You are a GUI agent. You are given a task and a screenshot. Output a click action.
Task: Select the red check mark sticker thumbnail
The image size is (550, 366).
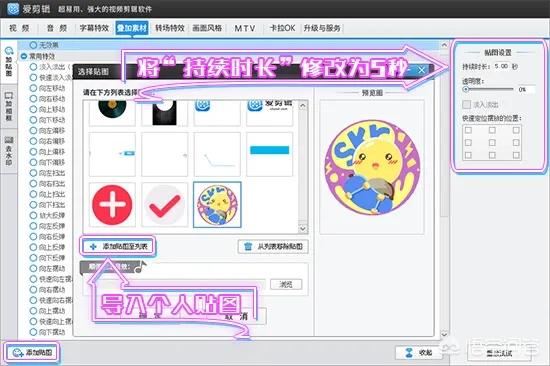coord(165,205)
